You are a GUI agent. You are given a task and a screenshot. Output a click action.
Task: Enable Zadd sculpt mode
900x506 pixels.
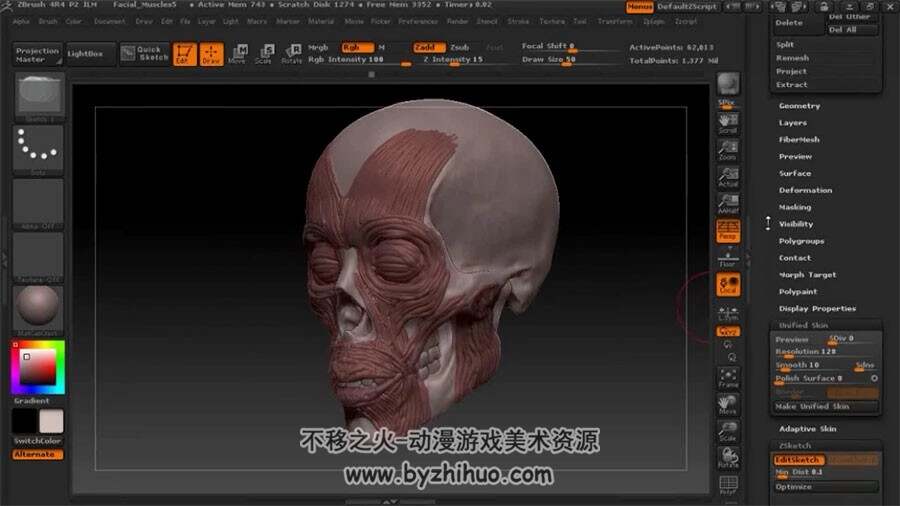pos(428,47)
